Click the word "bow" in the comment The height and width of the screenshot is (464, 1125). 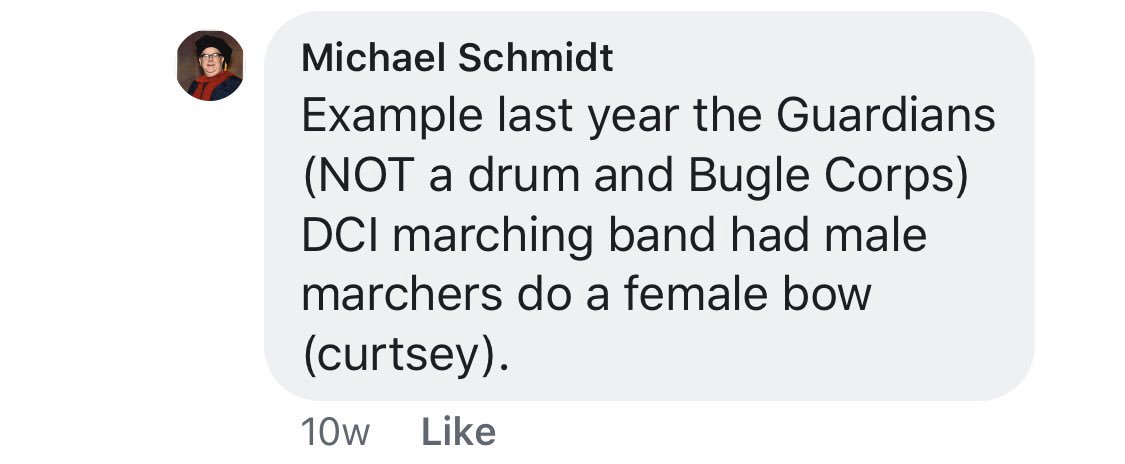829,296
